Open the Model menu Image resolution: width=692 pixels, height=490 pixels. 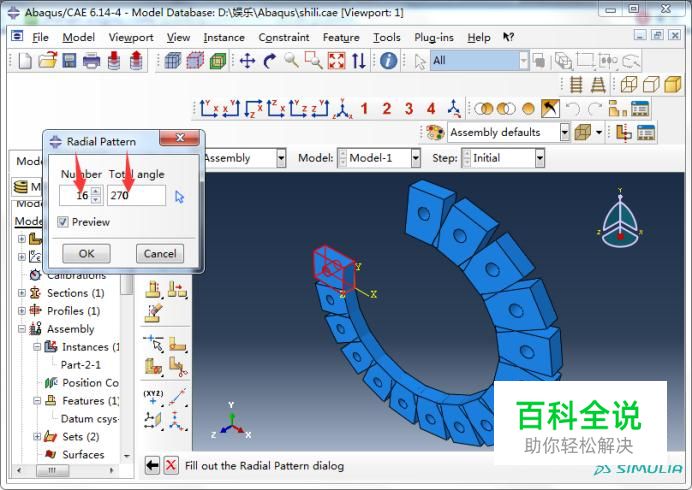click(x=79, y=38)
